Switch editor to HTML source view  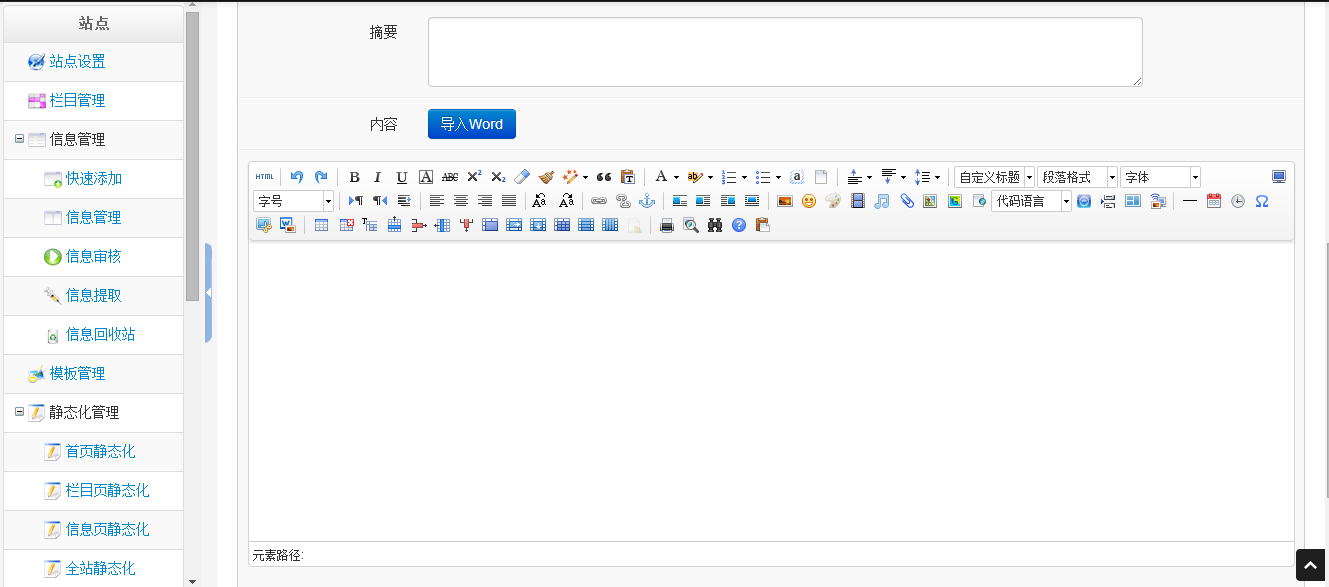click(x=264, y=177)
